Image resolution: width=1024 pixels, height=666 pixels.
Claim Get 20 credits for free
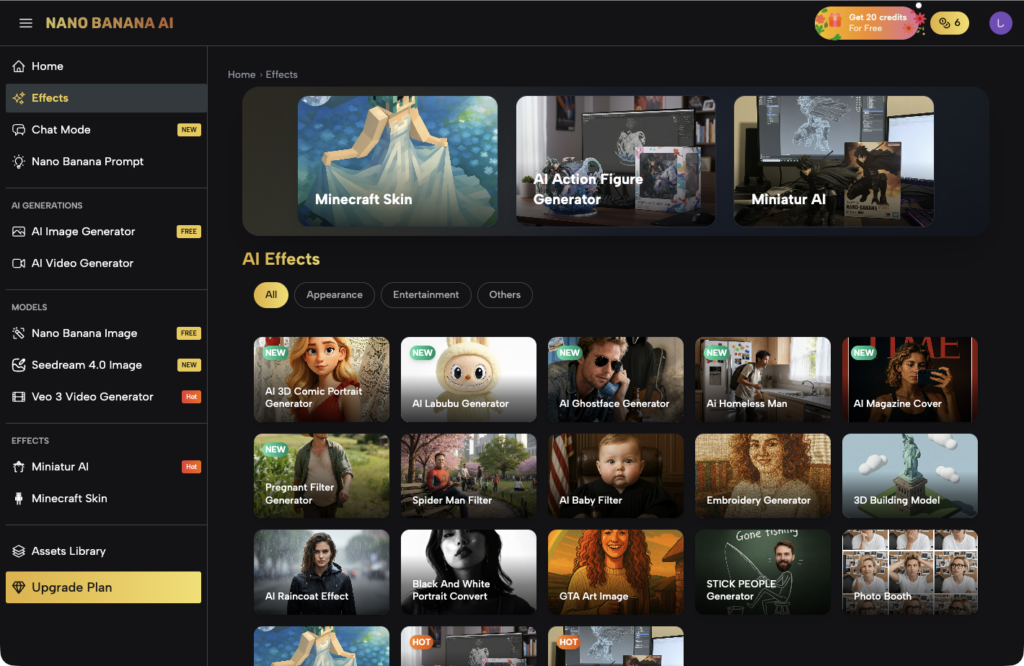click(x=867, y=23)
